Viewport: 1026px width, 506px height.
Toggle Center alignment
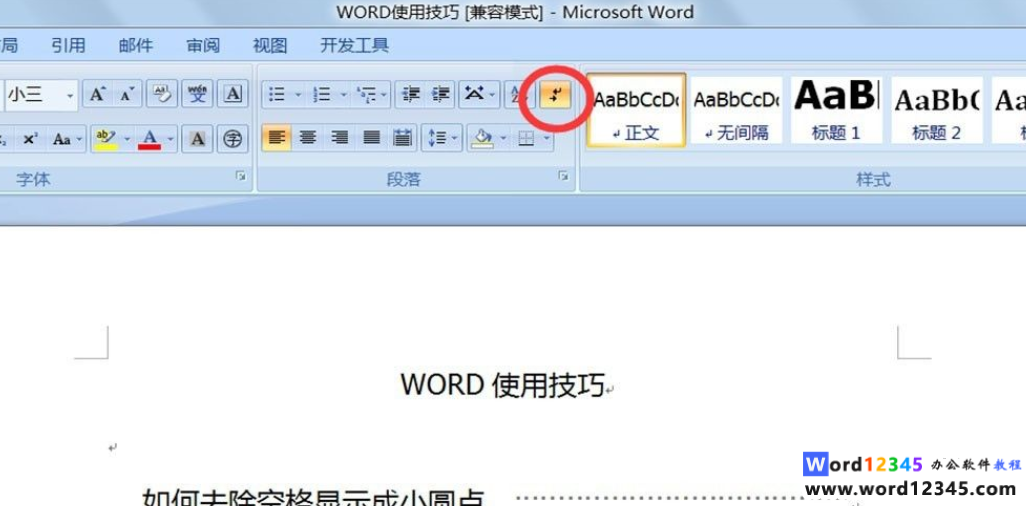point(308,137)
